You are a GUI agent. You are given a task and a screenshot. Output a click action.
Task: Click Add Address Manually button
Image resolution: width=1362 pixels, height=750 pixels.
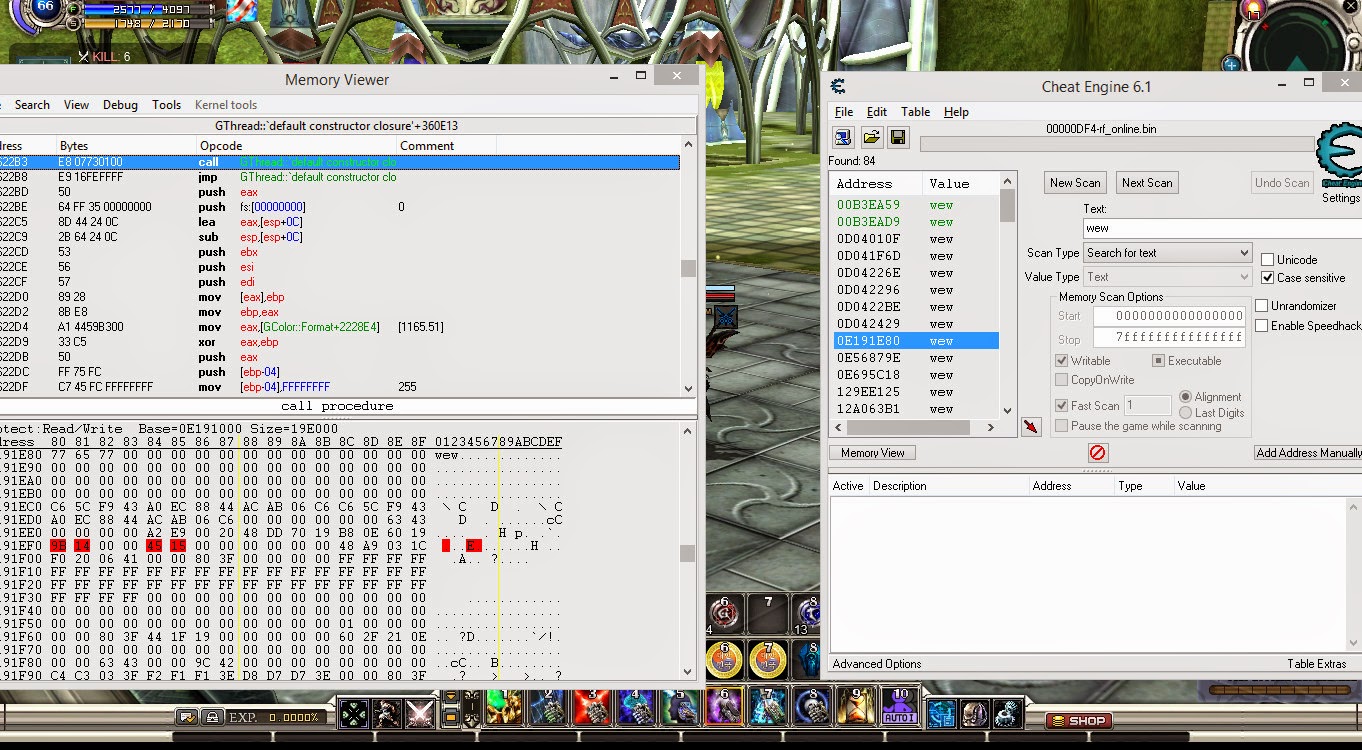click(1308, 453)
